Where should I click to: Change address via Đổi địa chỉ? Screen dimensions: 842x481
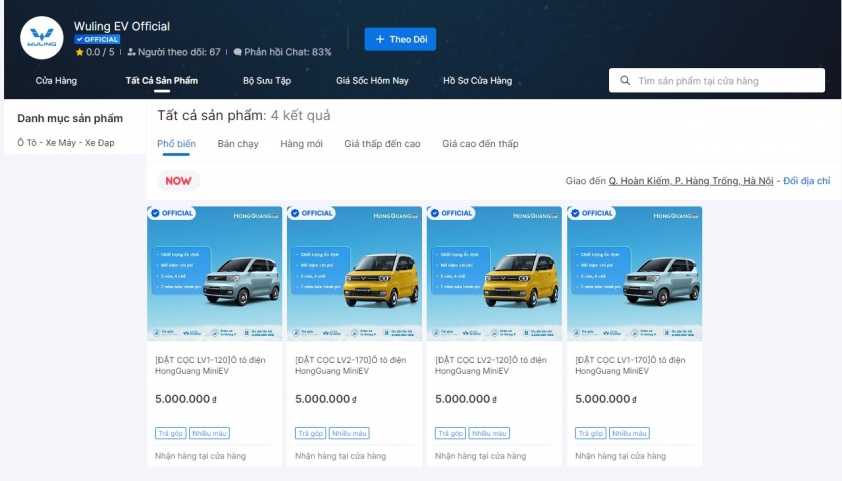807,181
